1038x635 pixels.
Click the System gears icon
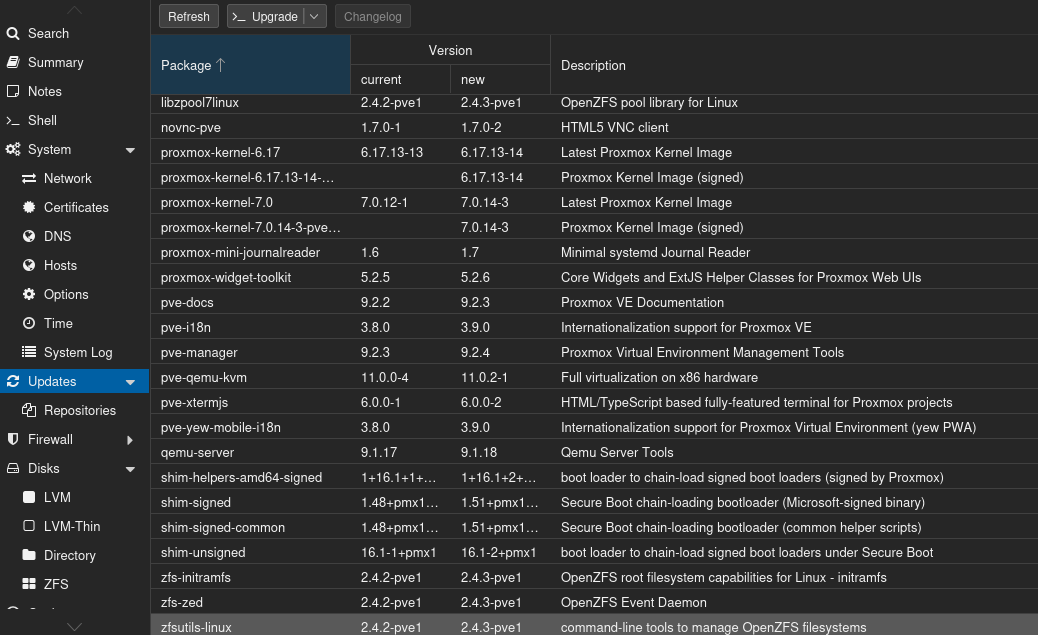(13, 150)
